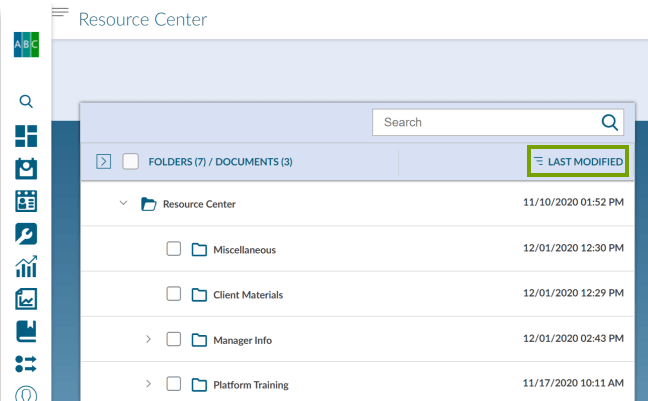Click the Resource Center page title

click(x=143, y=19)
